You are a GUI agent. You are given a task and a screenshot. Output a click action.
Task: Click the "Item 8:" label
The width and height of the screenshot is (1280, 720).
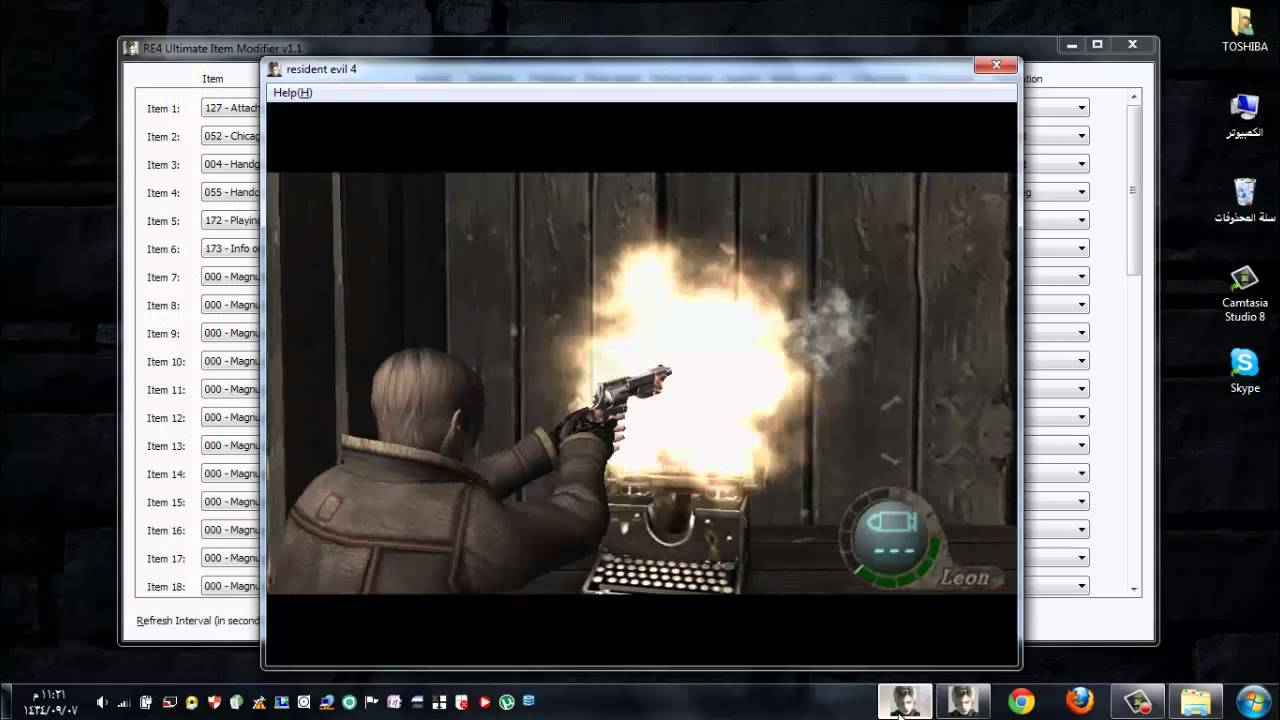[163, 305]
